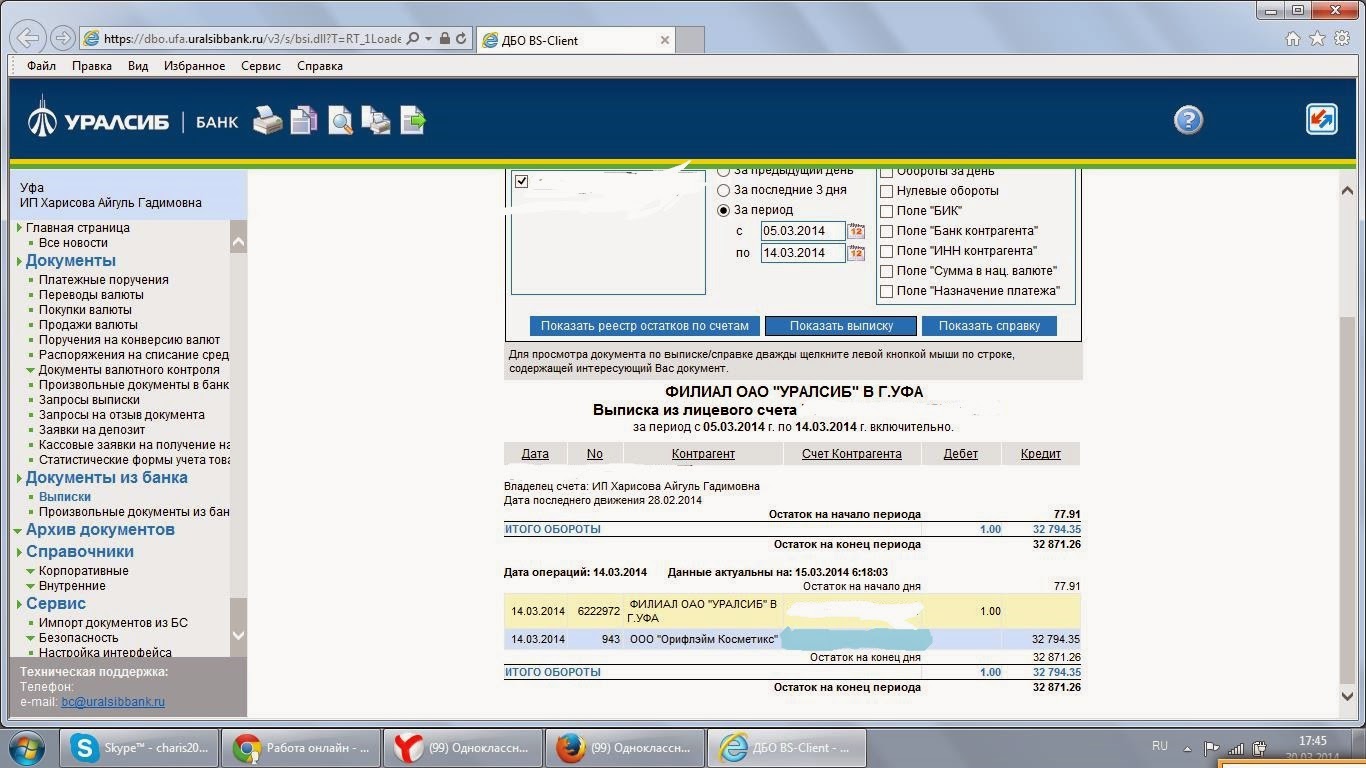Open the document preview magnifier icon
The width and height of the screenshot is (1366, 768).
340,120
